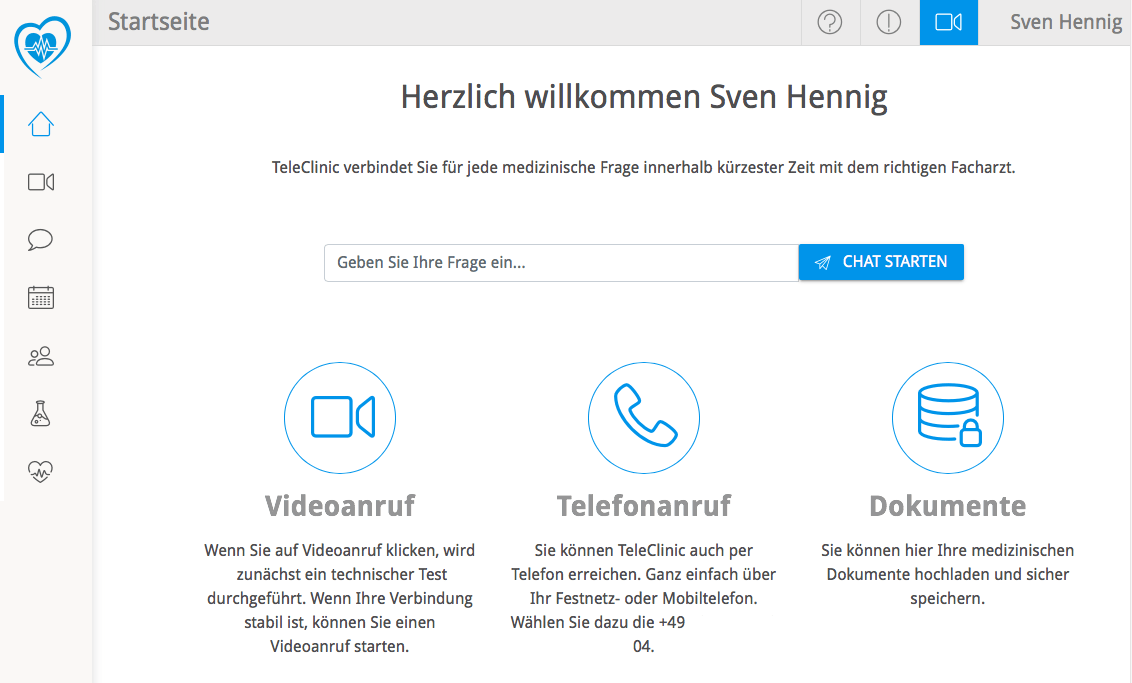Click the large Telefonanruf phone circle icon
Image resolution: width=1132 pixels, height=683 pixels.
(x=644, y=417)
